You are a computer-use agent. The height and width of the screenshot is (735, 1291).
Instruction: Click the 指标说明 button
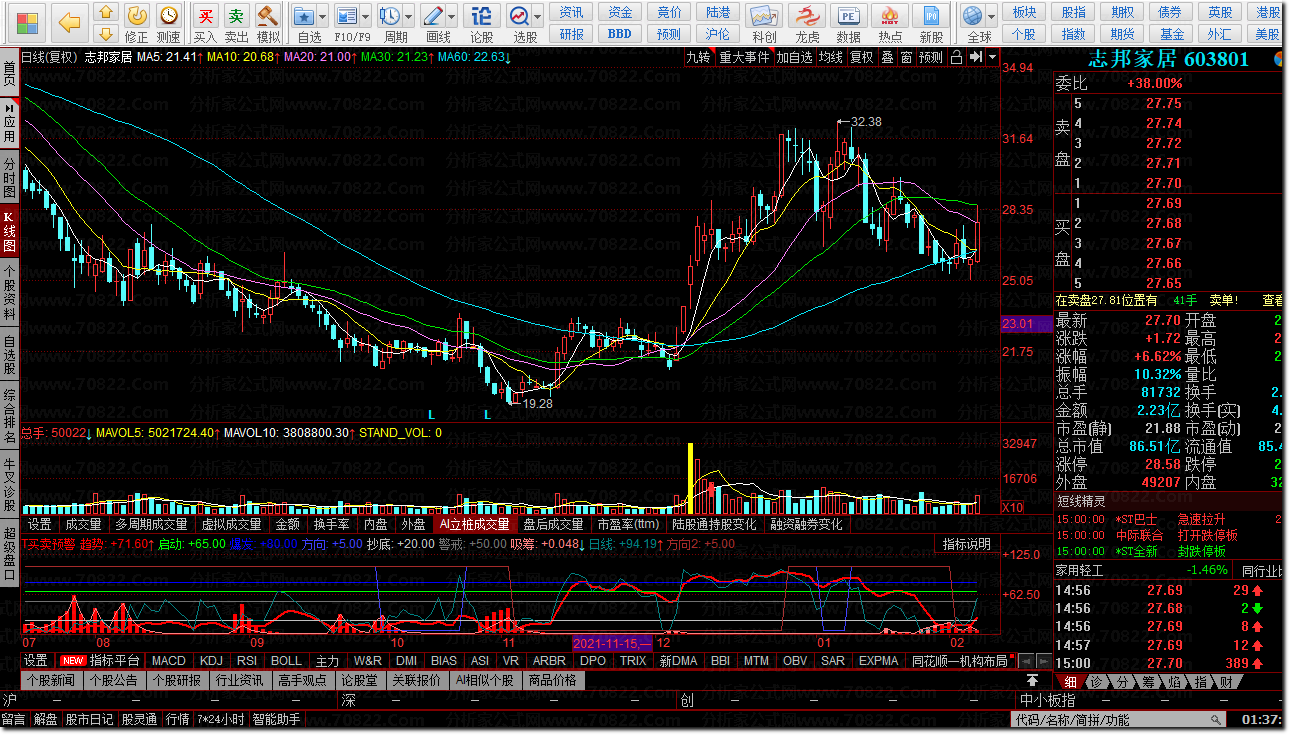coord(967,544)
